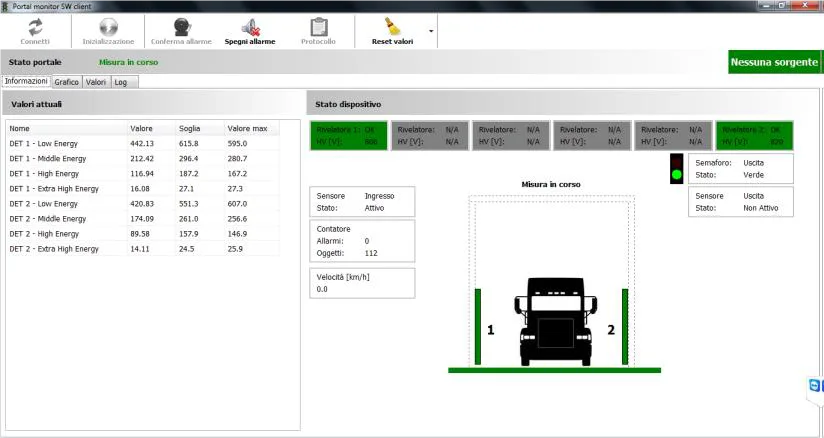Mute alarm with Spegni allarme icon
This screenshot has height=438, width=824.
(250, 27)
